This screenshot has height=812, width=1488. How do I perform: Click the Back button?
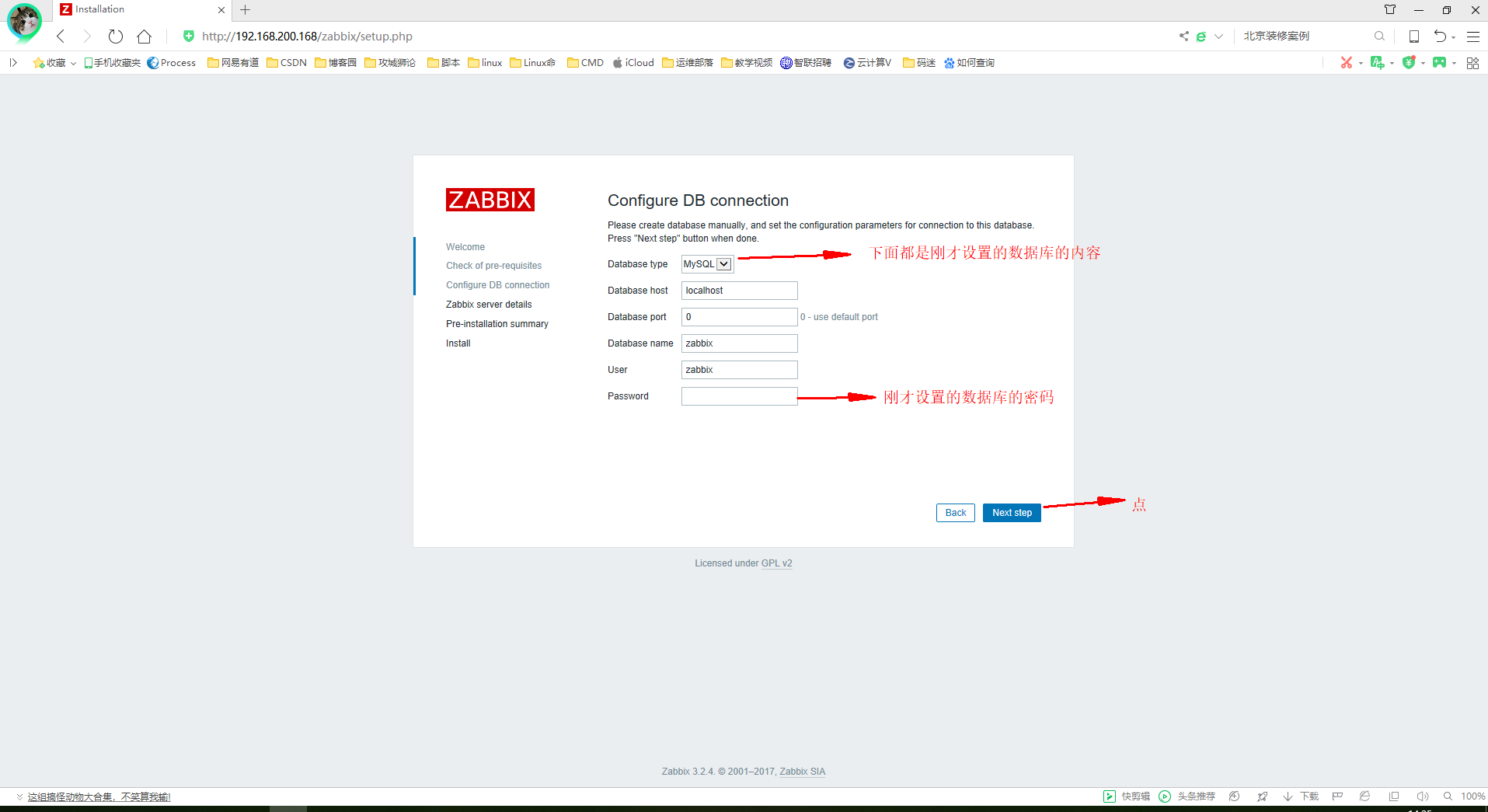[956, 513]
